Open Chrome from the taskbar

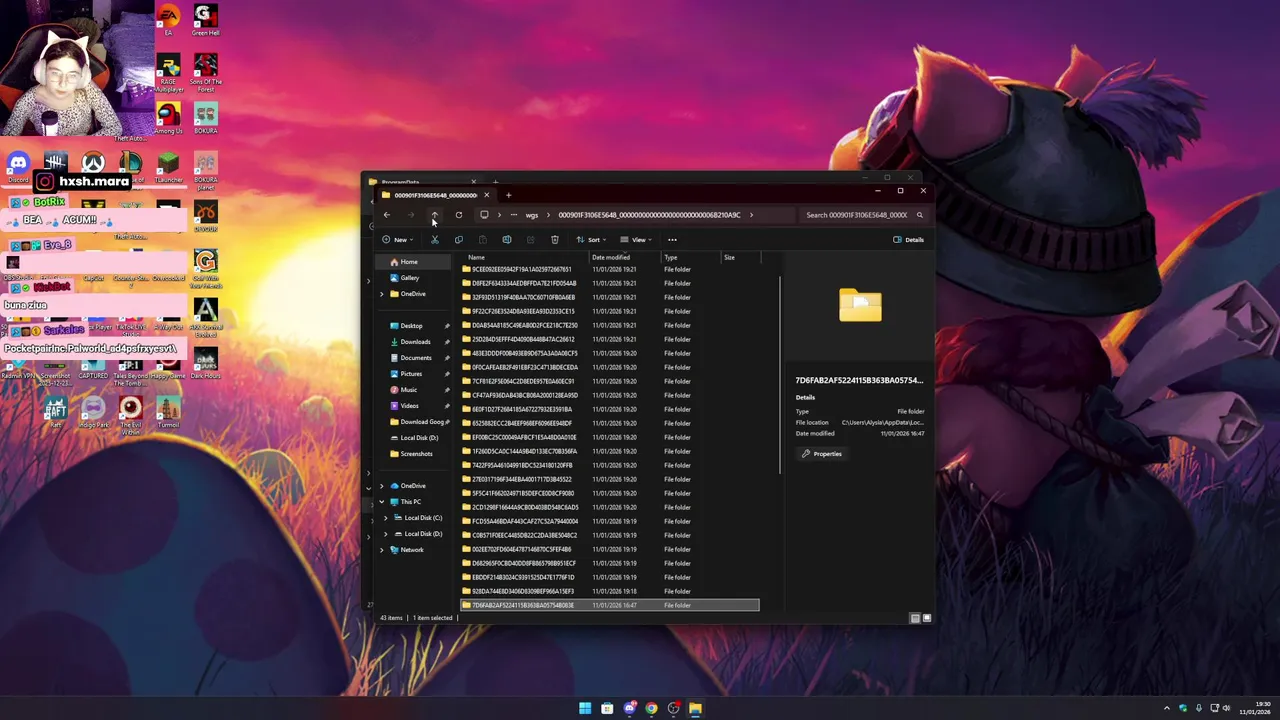tap(651, 708)
